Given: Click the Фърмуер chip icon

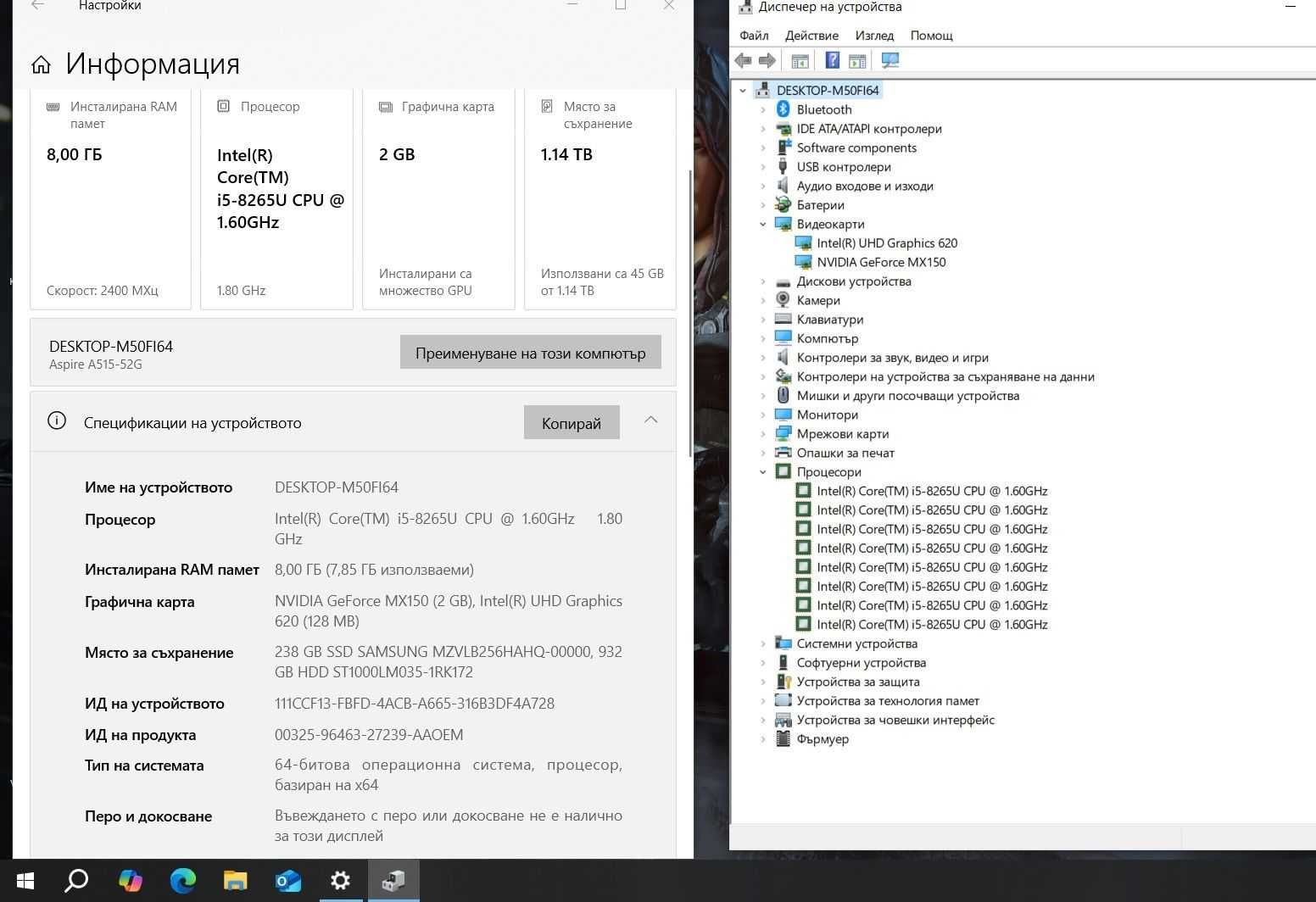Looking at the screenshot, I should click(783, 739).
